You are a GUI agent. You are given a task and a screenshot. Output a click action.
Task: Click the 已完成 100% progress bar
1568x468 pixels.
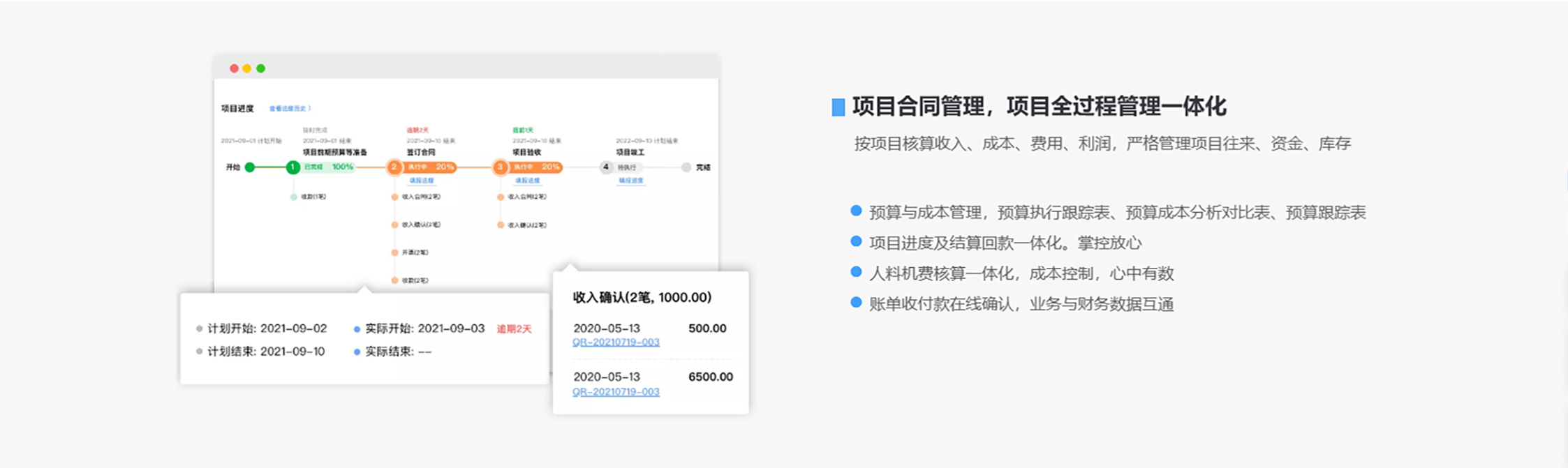(328, 167)
